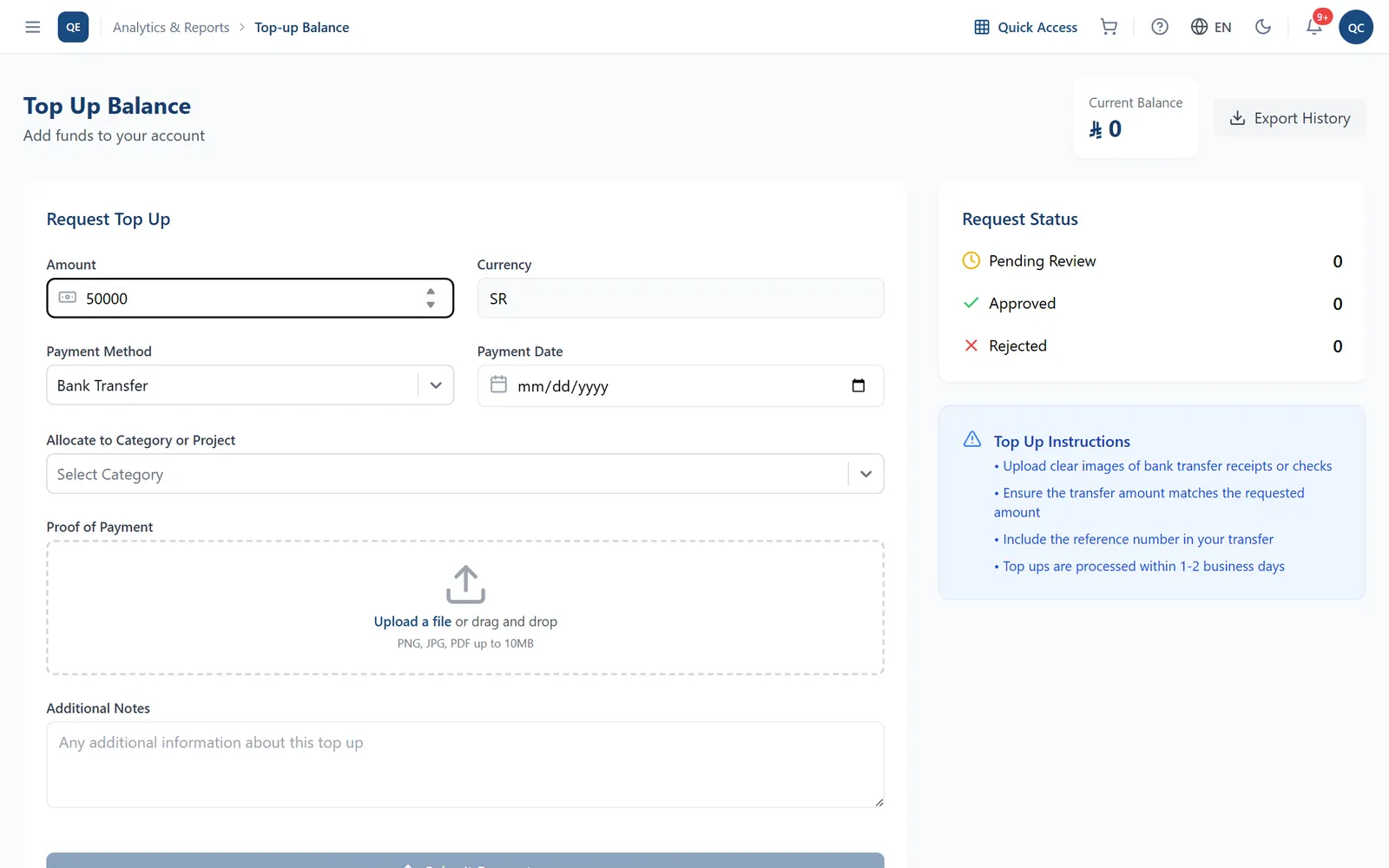The width and height of the screenshot is (1389, 868).
Task: Click the Additional Notes text area
Action: point(465,765)
